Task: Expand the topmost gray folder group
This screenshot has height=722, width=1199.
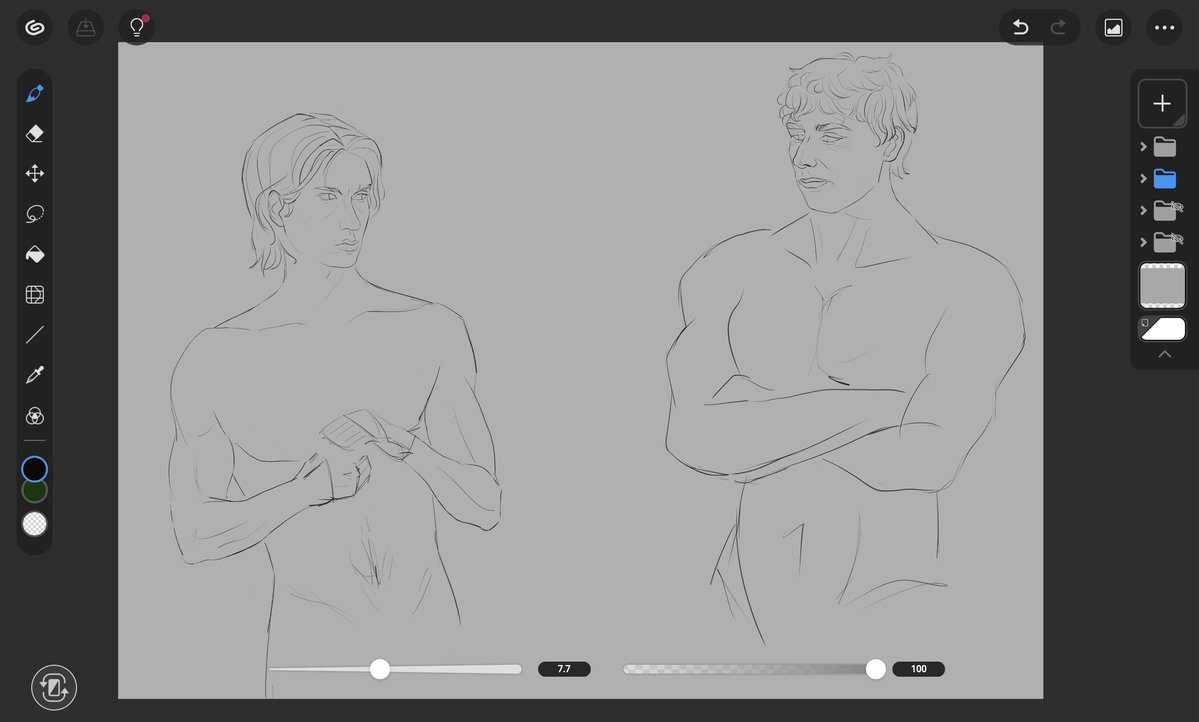Action: pyautogui.click(x=1143, y=146)
